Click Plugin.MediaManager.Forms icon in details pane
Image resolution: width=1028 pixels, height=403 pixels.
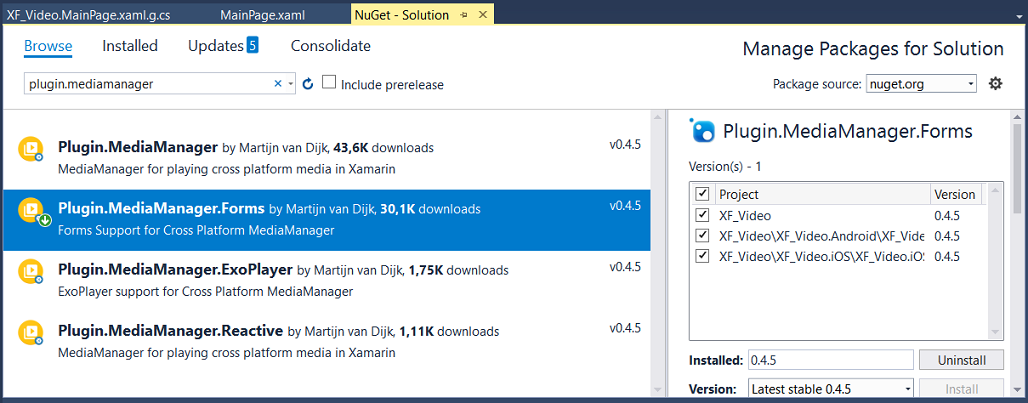pos(703,131)
